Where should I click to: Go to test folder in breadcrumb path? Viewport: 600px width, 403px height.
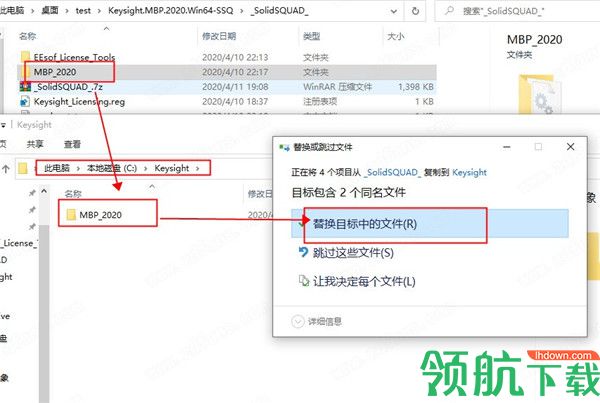[83, 11]
